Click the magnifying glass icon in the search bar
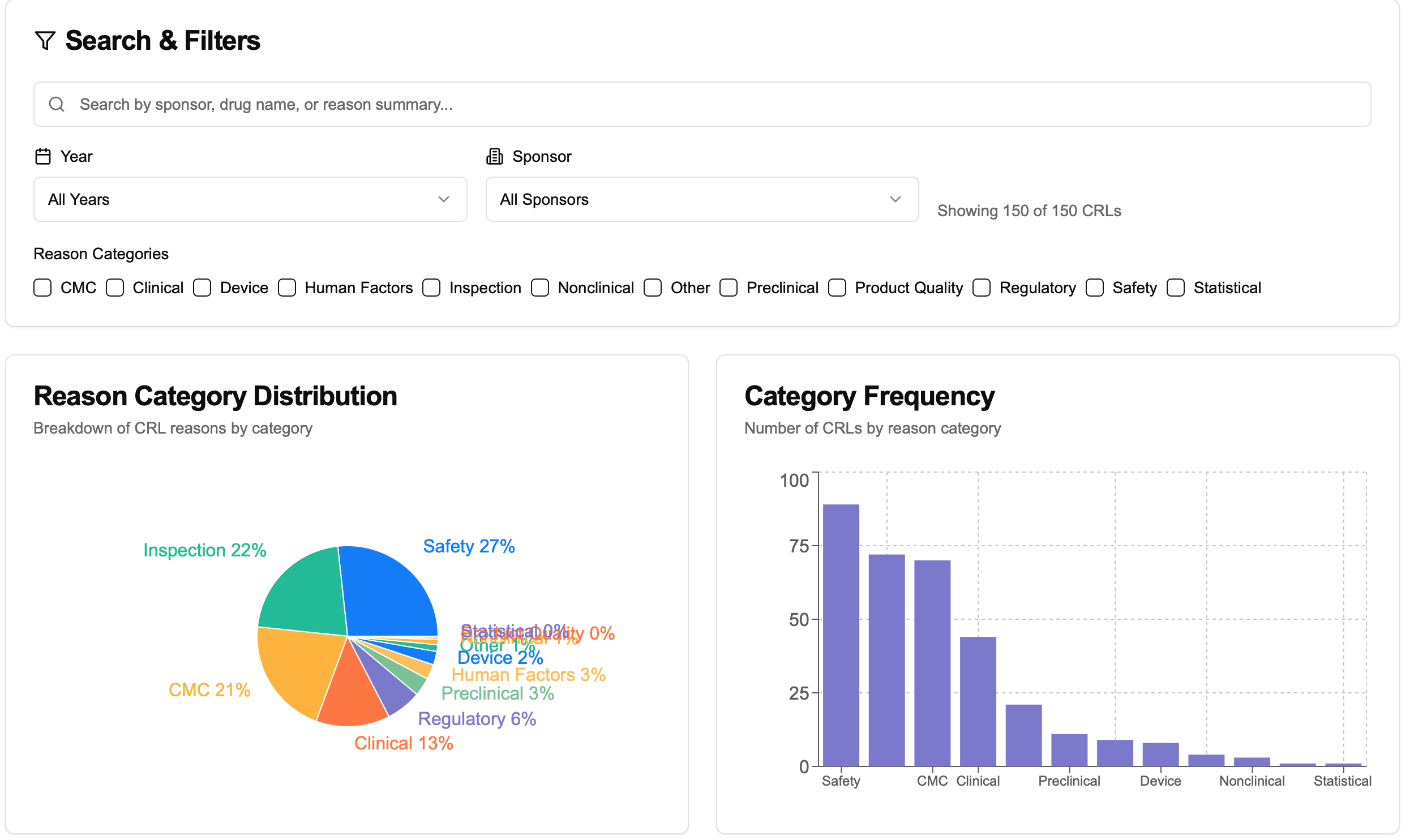This screenshot has width=1414, height=840. click(57, 104)
